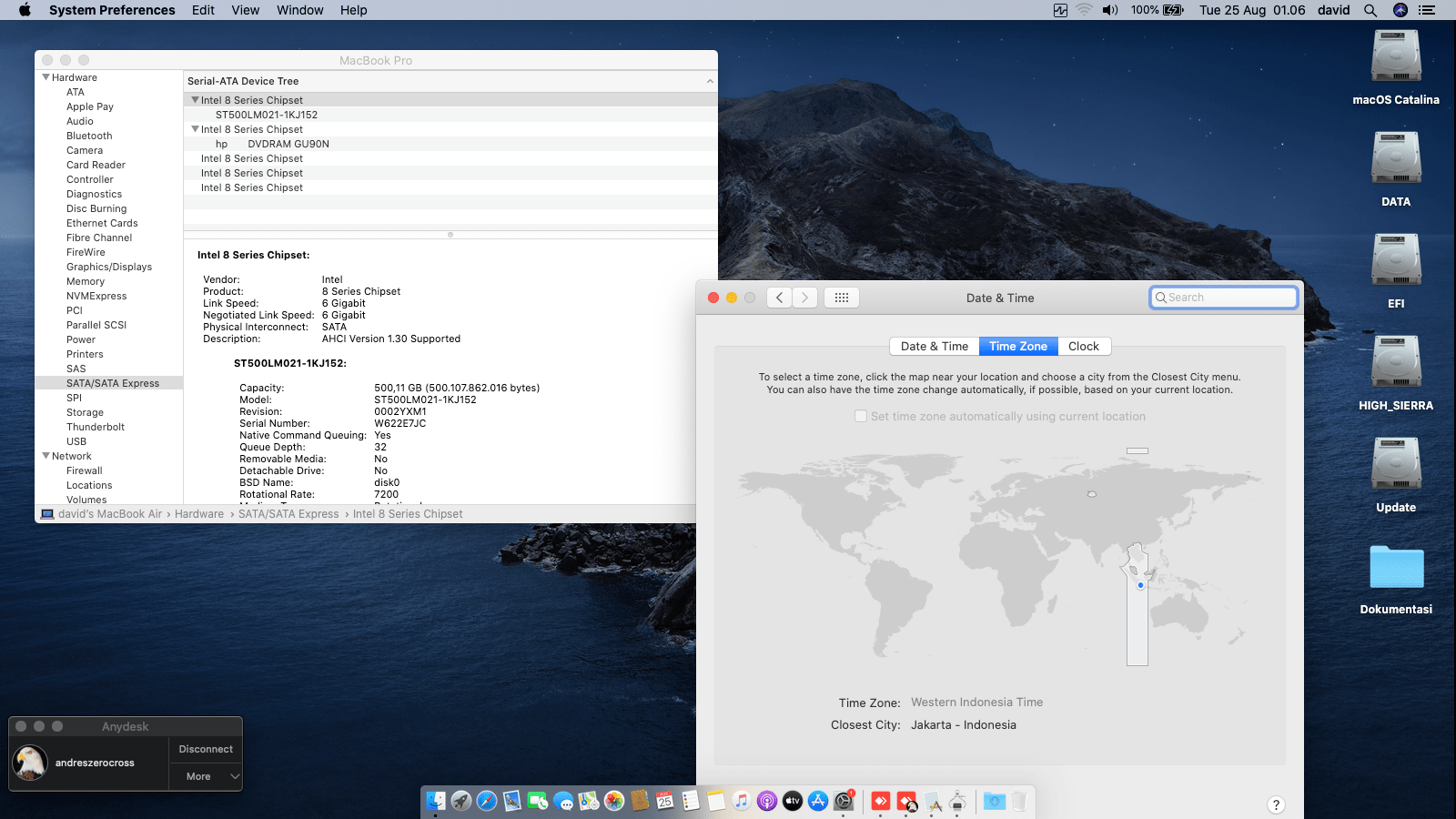The width and height of the screenshot is (1456, 819).
Task: Open the View menu
Action: point(246,10)
